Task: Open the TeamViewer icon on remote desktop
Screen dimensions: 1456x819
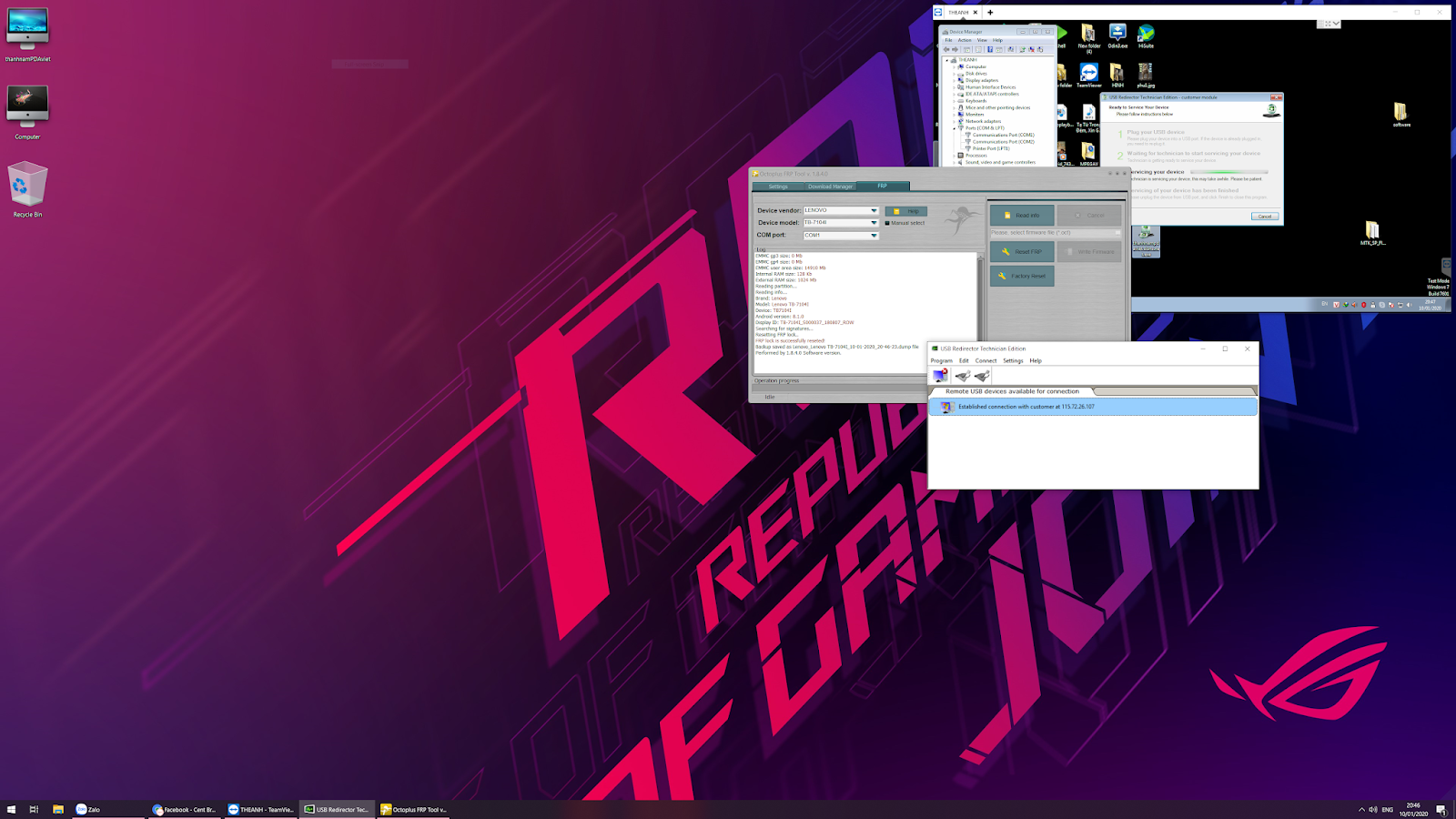Action: pyautogui.click(x=1089, y=76)
